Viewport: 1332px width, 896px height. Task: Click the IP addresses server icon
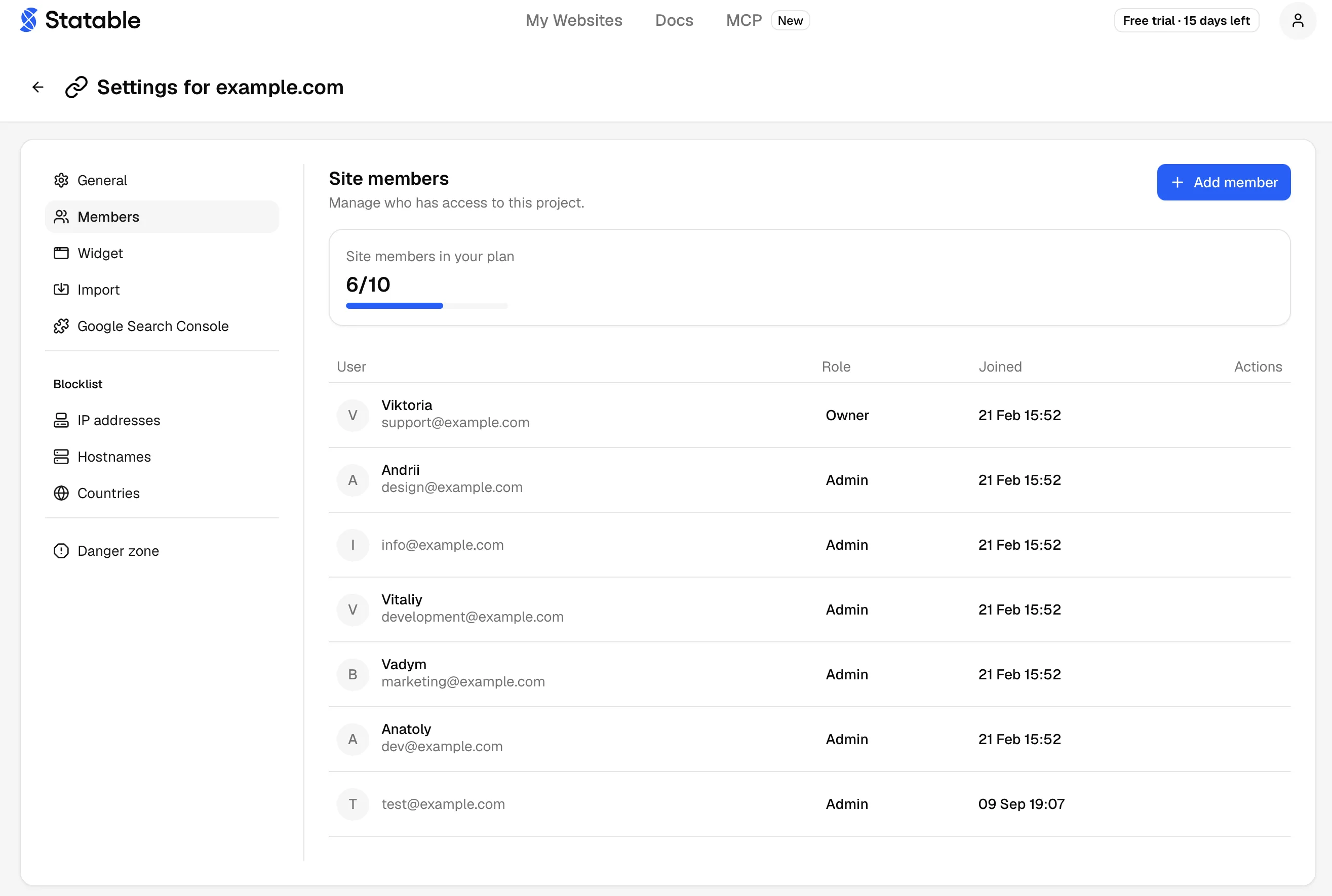[61, 421]
